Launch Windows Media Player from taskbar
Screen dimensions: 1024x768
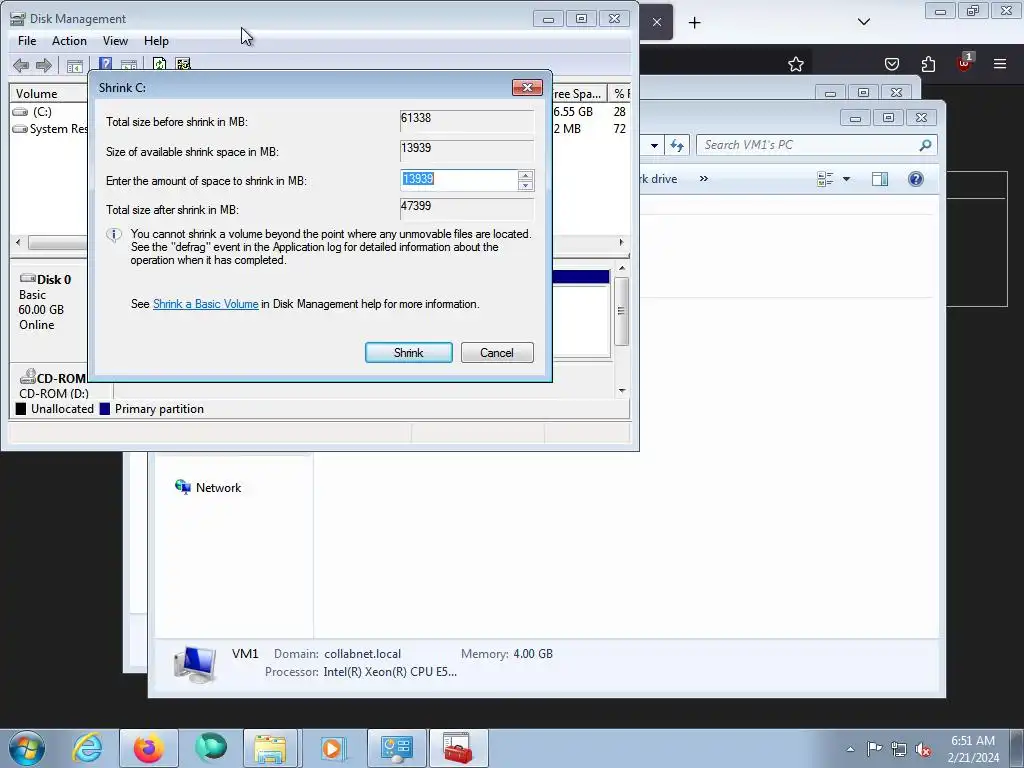(x=332, y=748)
